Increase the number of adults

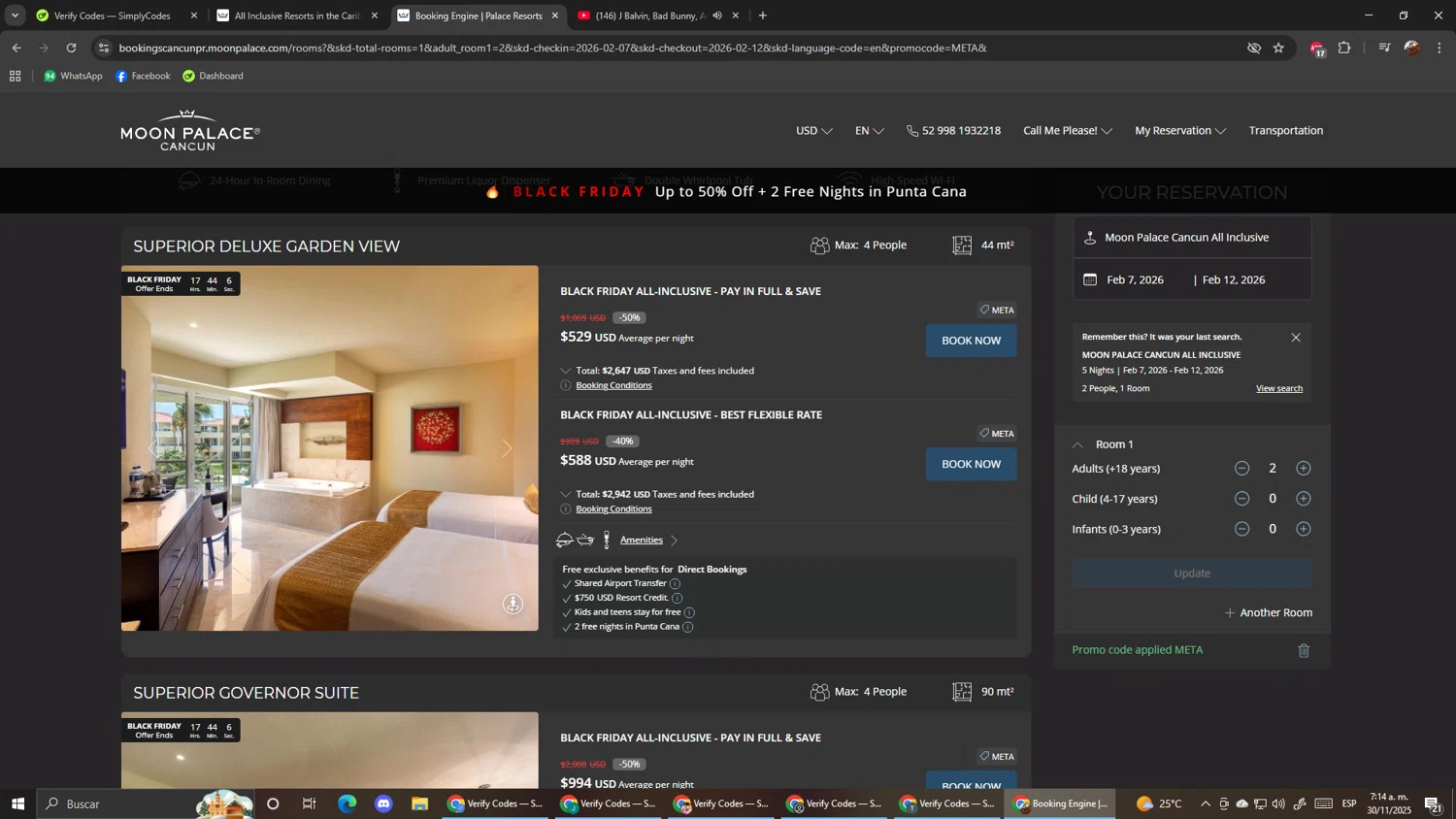(1304, 469)
